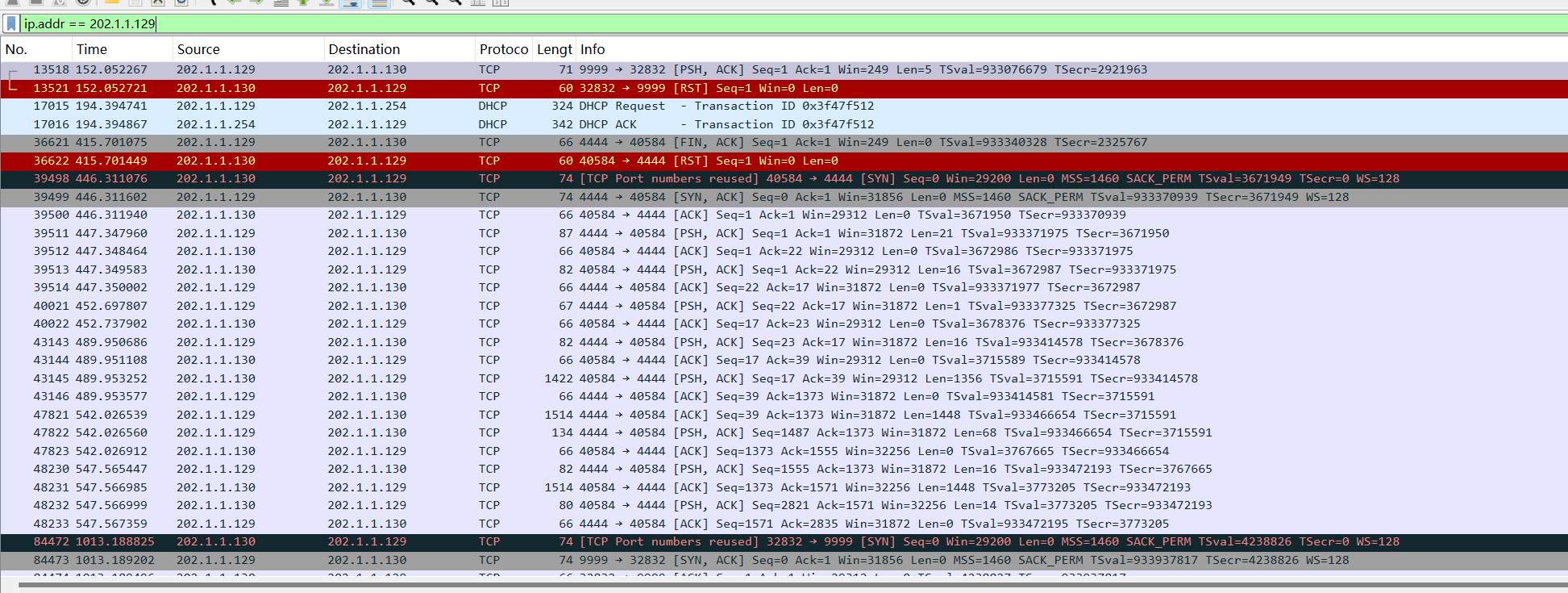This screenshot has width=1568, height=593.
Task: Select the FIN, ACK packet 36621
Action: (784, 142)
